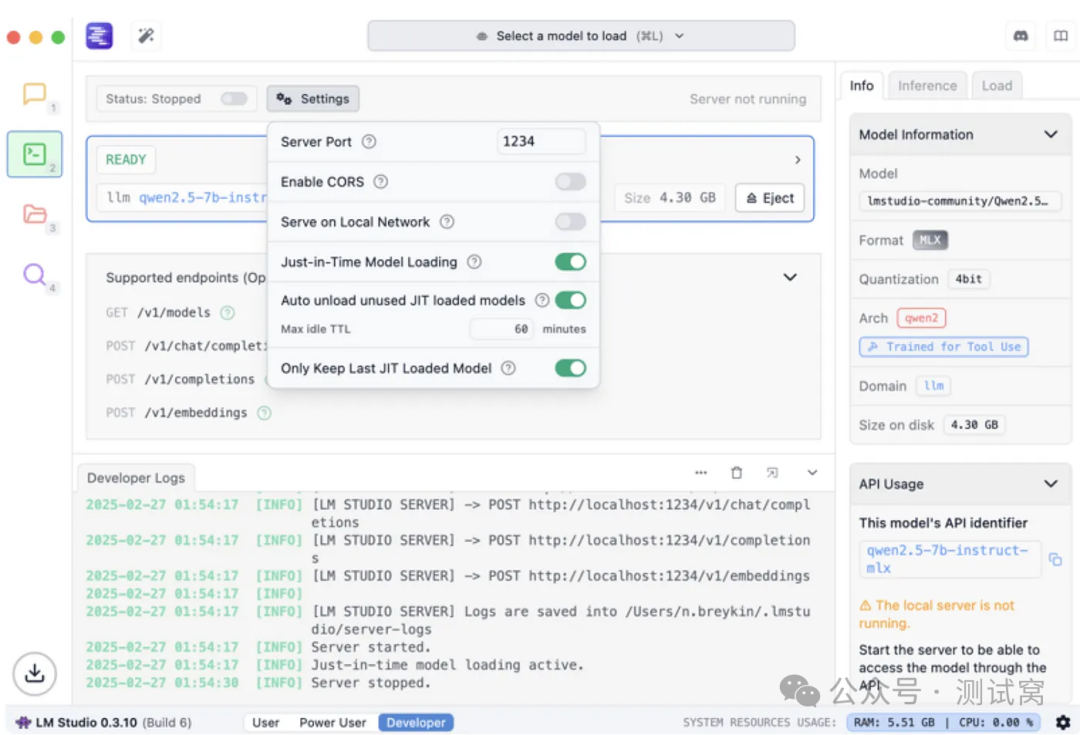This screenshot has width=1080, height=735.
Task: Clear logs with the trash icon
Action: tap(736, 473)
